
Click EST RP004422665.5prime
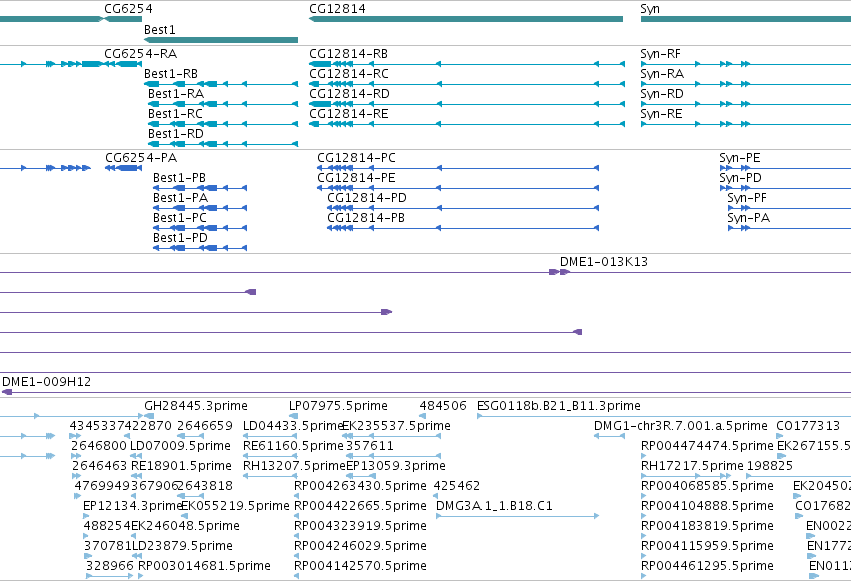[360, 506]
